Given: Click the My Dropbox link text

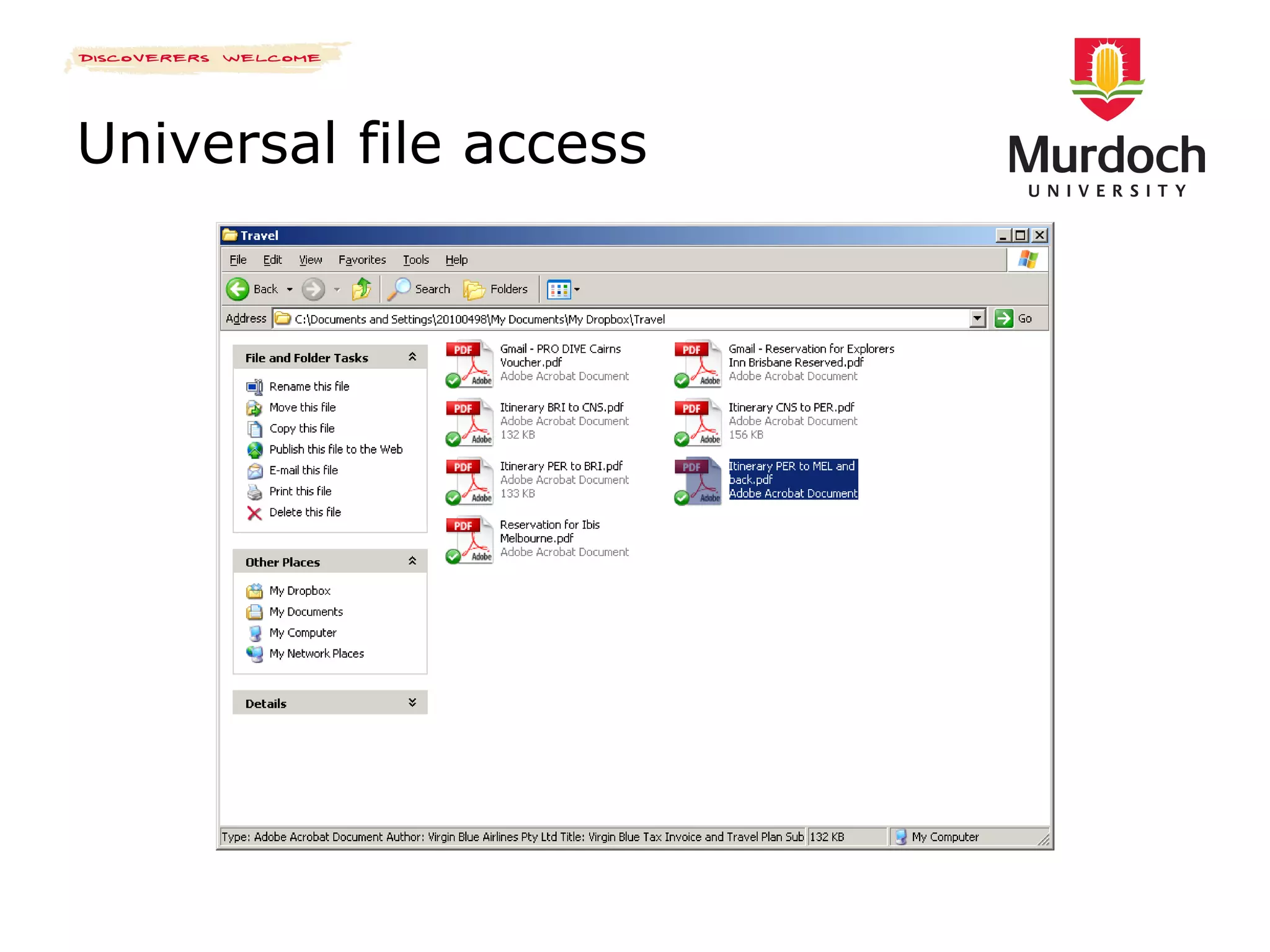Looking at the screenshot, I should coord(300,591).
